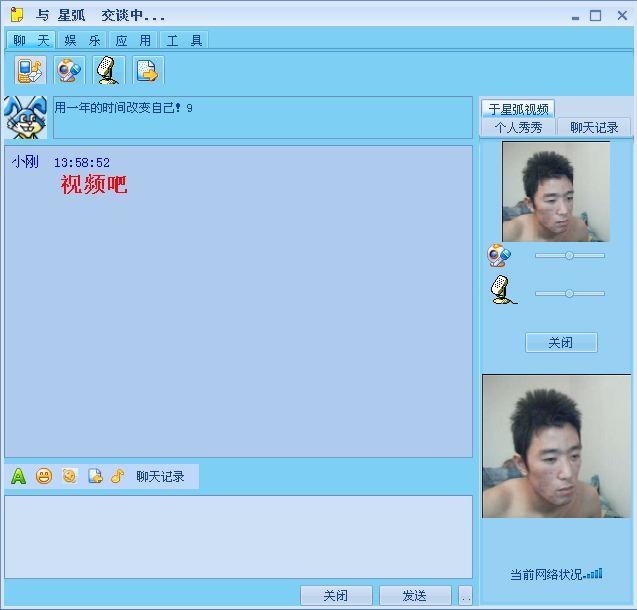Click the nudge/shake window icon
The height and width of the screenshot is (610, 637).
click(69, 476)
